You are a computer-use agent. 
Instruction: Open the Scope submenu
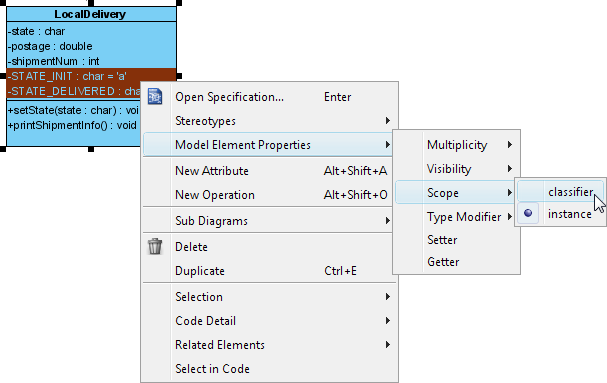click(x=455, y=192)
